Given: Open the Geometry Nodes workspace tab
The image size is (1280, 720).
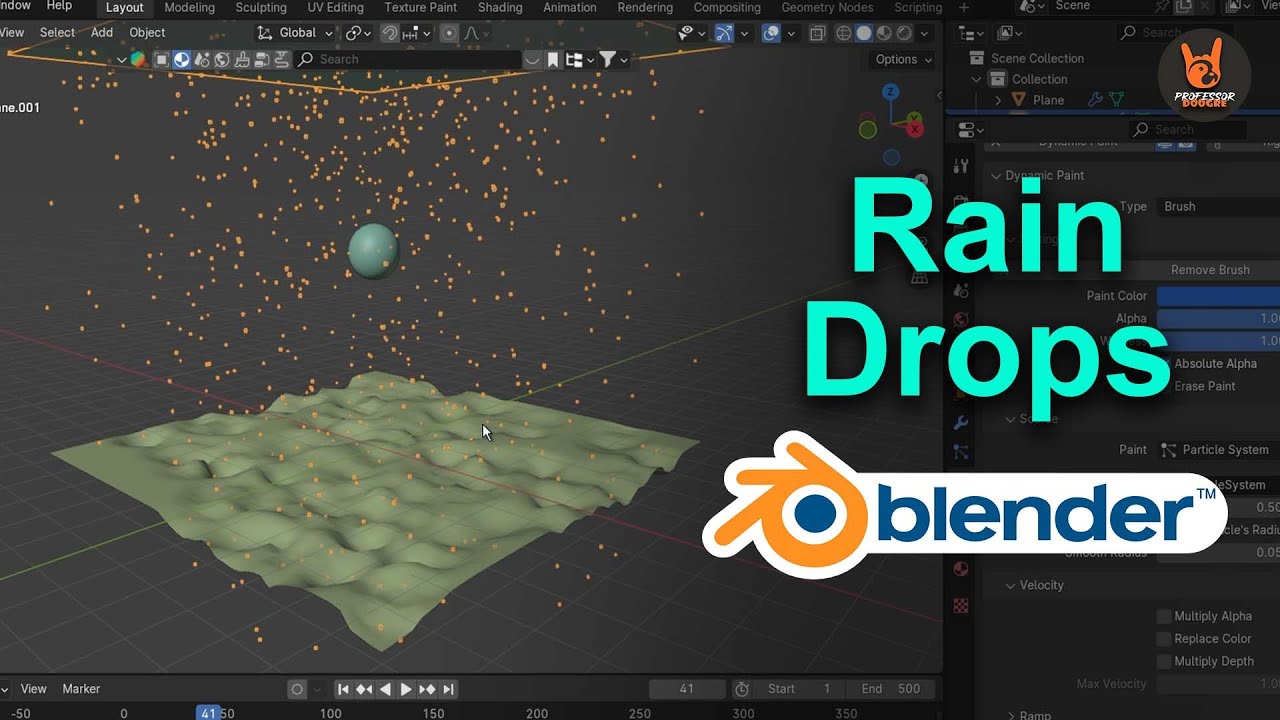Looking at the screenshot, I should [827, 7].
